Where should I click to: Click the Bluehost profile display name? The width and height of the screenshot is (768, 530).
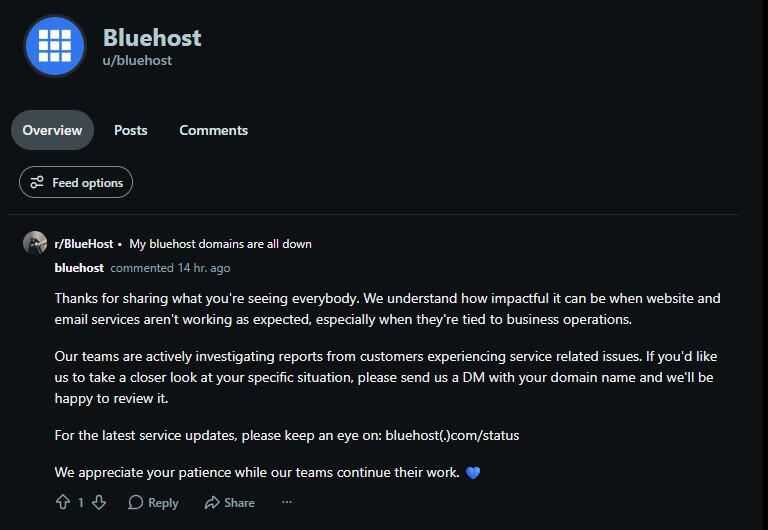(152, 38)
